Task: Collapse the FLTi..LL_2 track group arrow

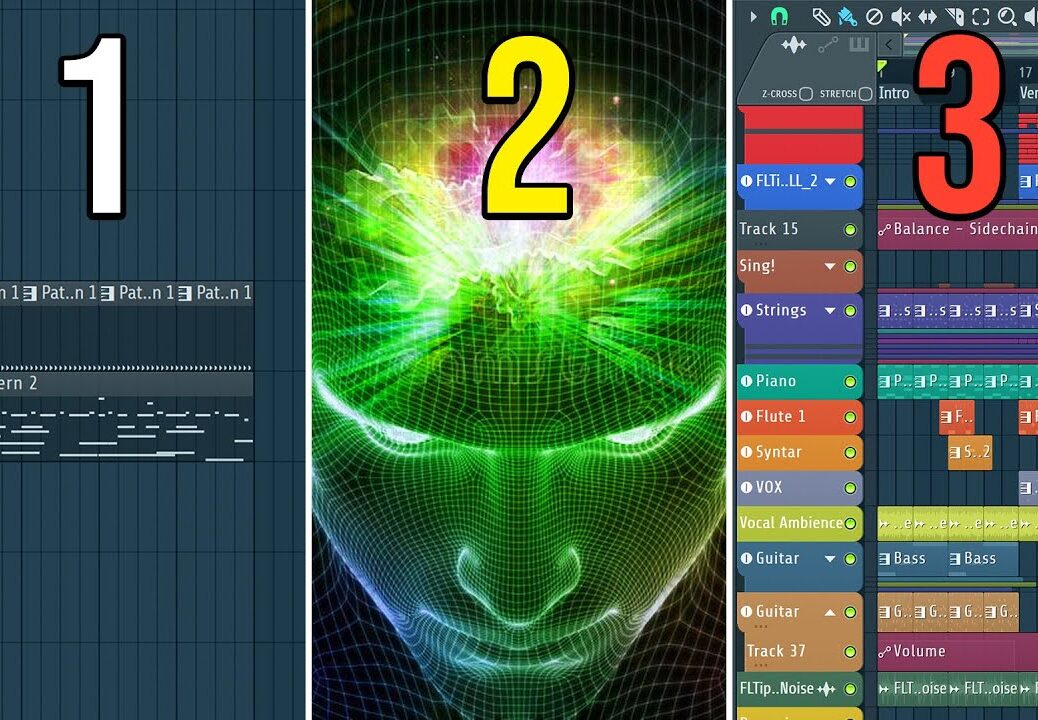Action: pos(829,181)
